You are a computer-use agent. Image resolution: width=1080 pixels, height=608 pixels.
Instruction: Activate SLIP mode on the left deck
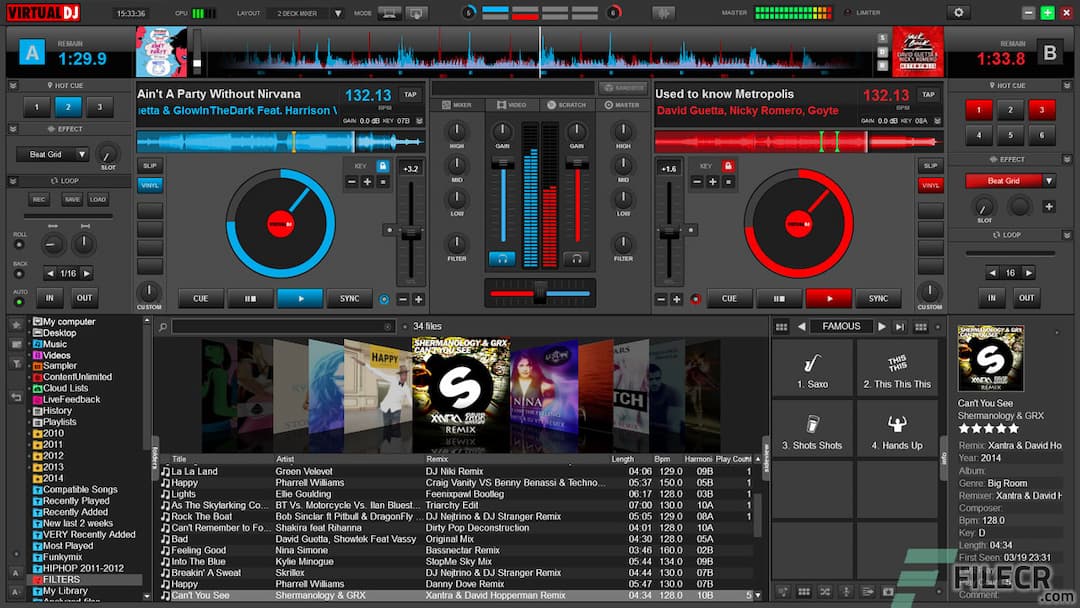pos(149,164)
